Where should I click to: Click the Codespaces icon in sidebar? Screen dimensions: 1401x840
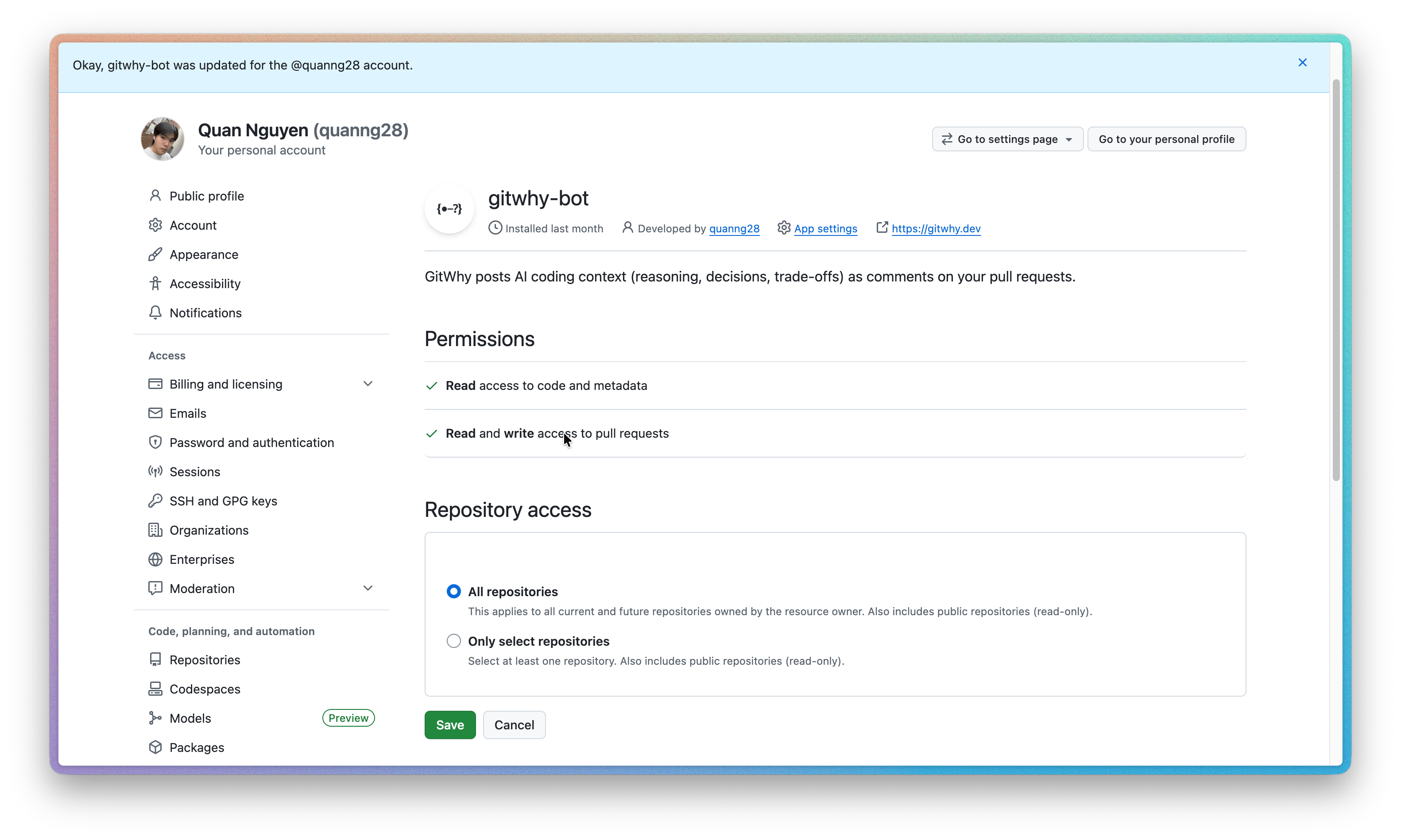(155, 689)
